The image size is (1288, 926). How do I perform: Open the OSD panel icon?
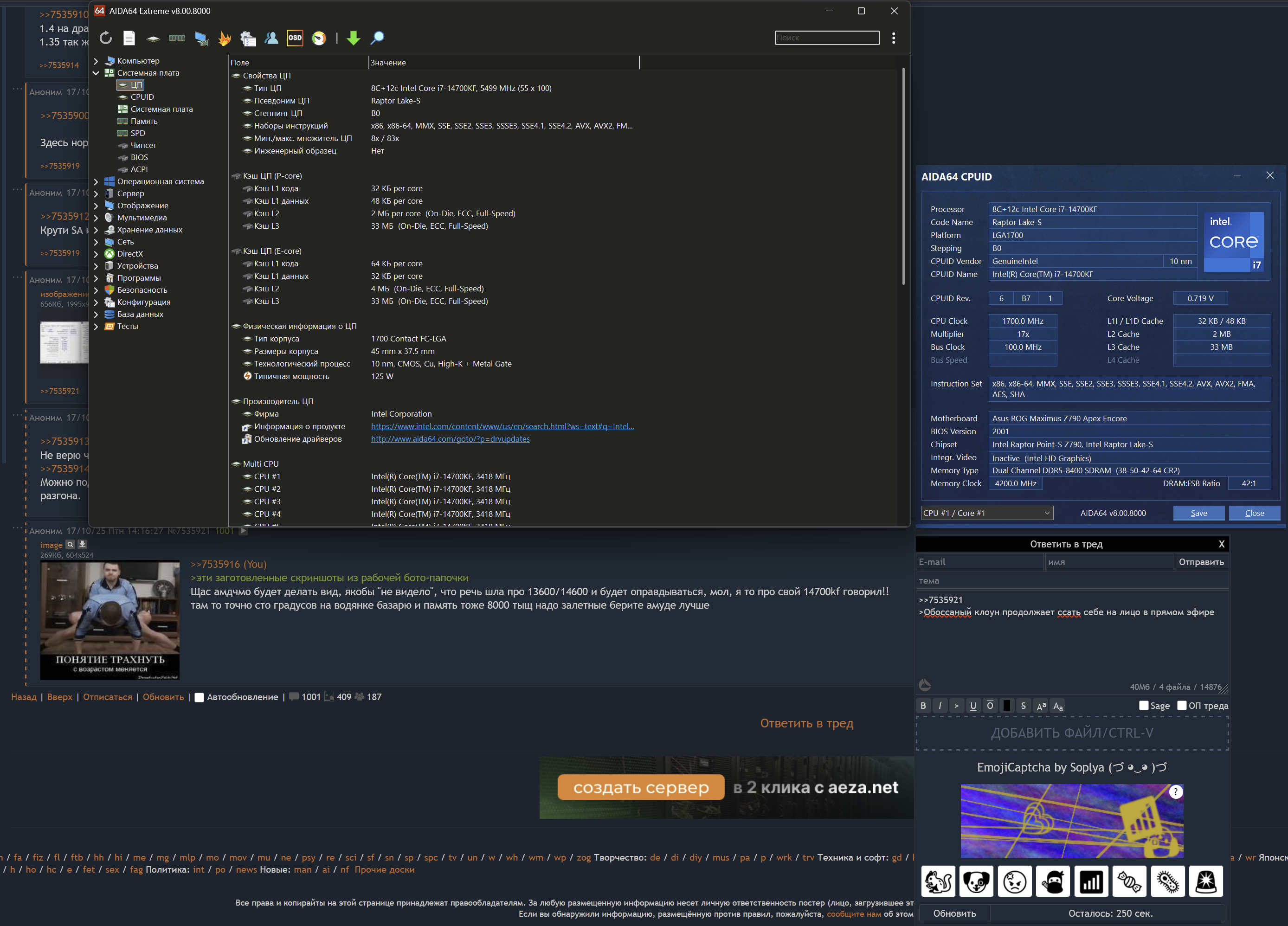pos(295,38)
